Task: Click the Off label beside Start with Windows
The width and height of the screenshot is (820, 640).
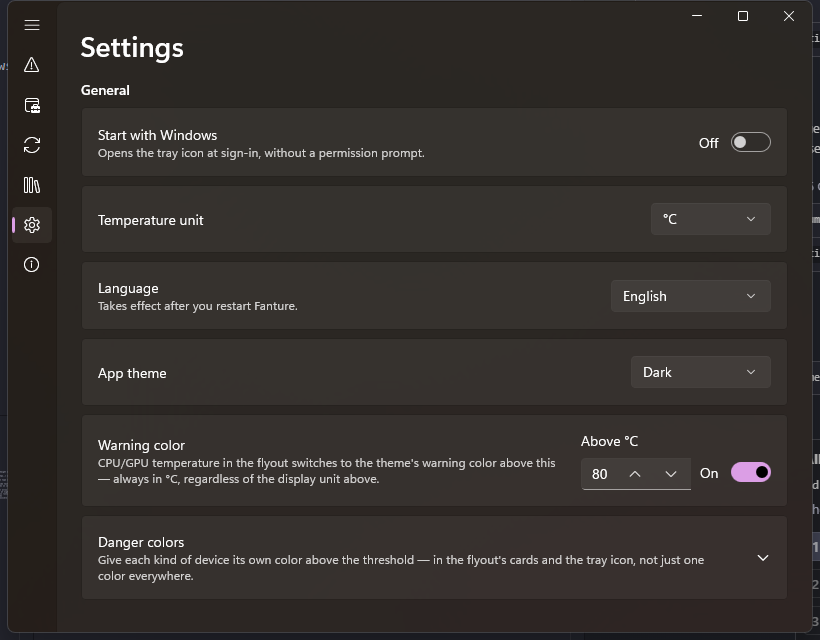Action: click(x=709, y=143)
